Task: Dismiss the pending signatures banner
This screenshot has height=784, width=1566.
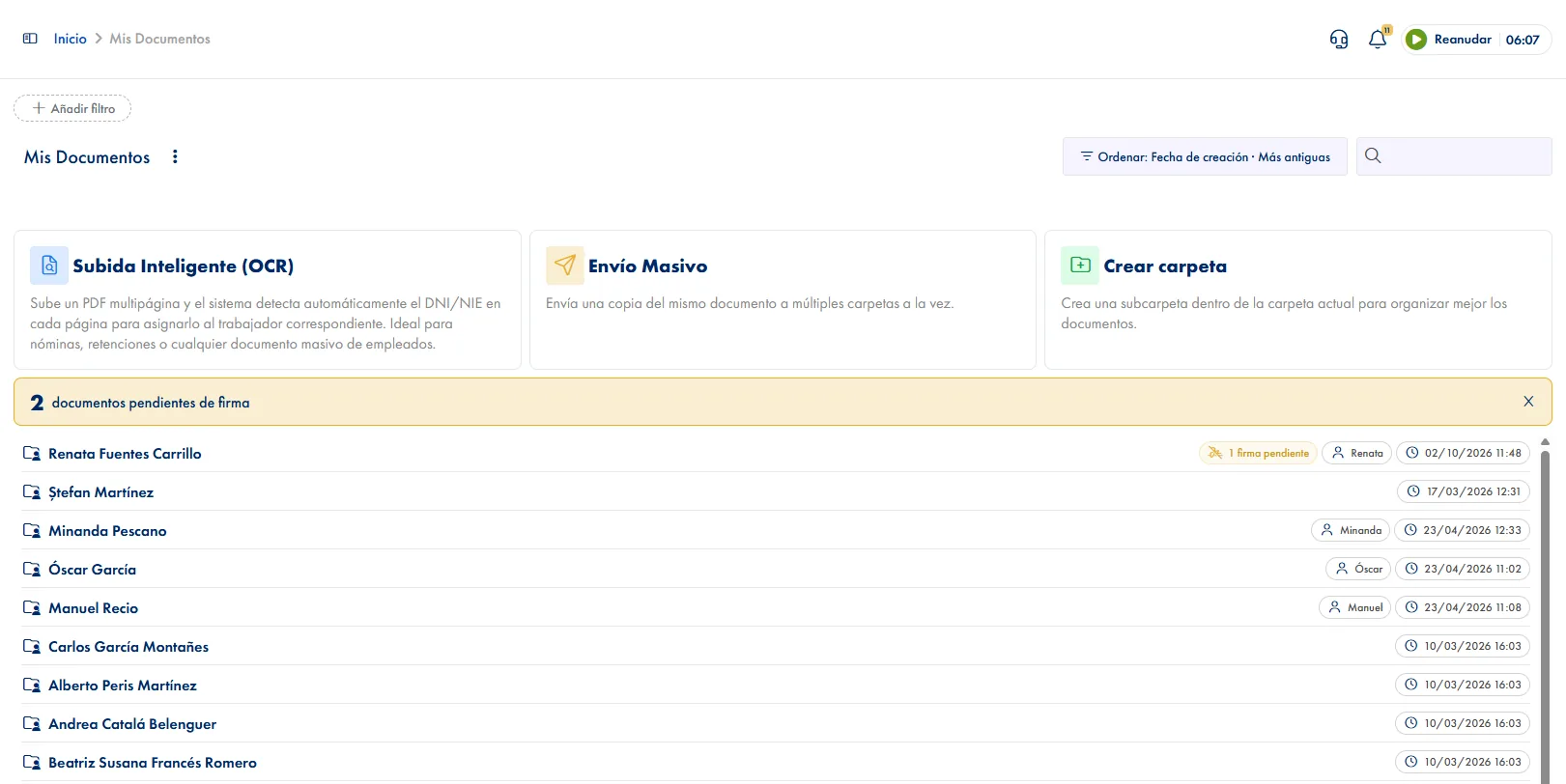Action: pyautogui.click(x=1528, y=402)
